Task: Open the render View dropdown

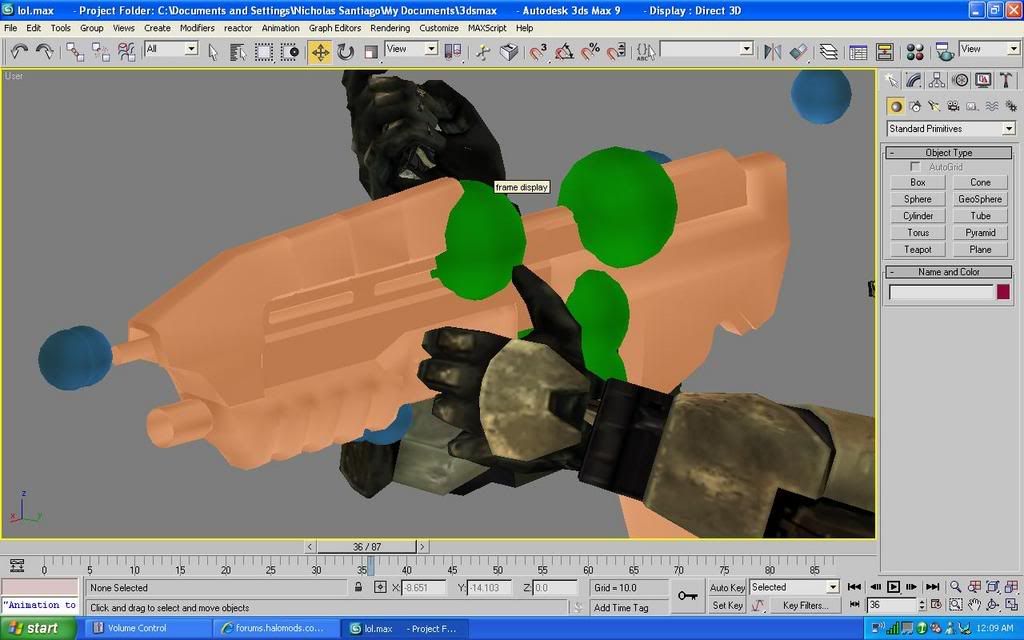Action: pos(989,48)
